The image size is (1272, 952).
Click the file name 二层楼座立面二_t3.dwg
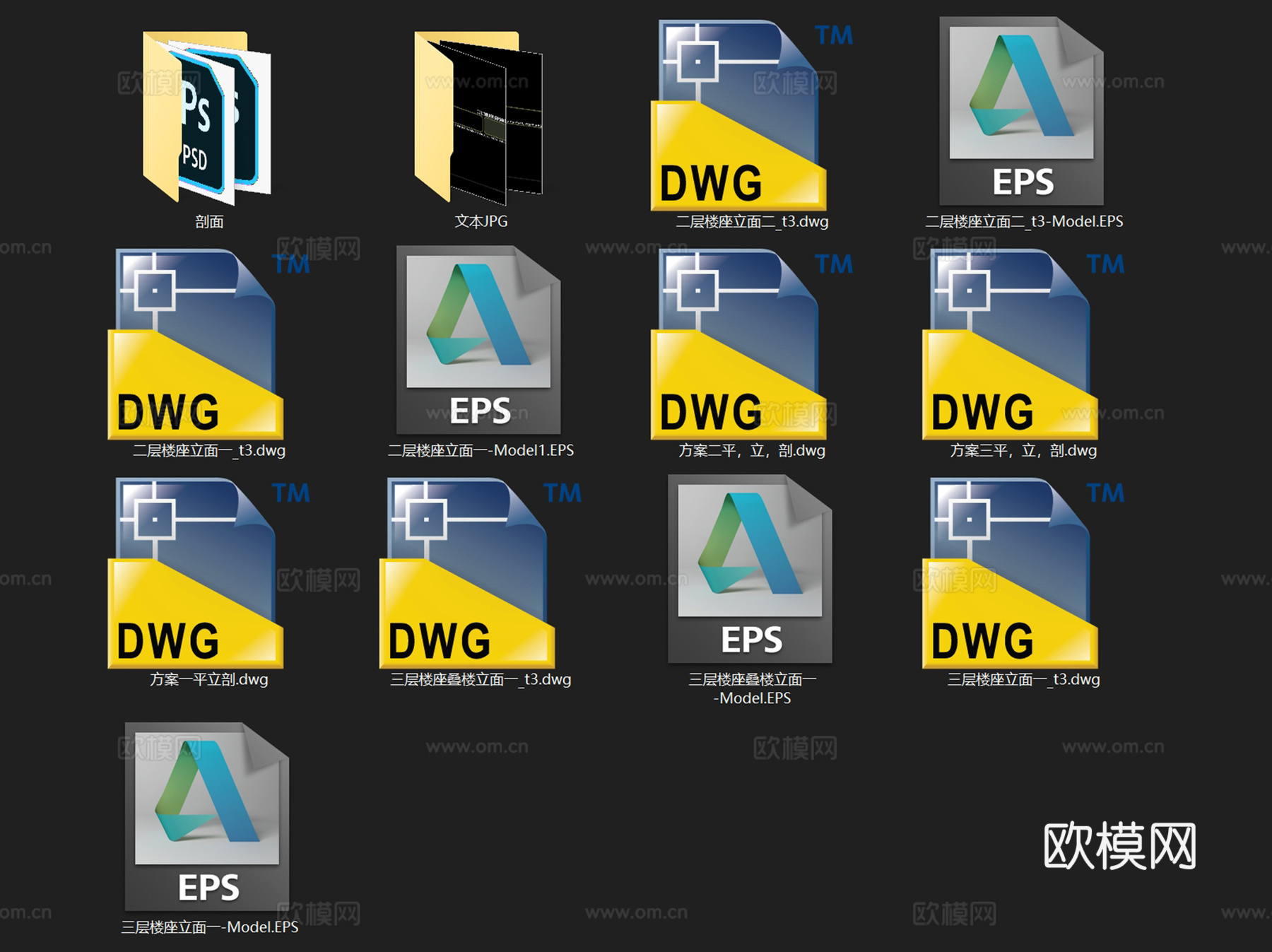(752, 222)
